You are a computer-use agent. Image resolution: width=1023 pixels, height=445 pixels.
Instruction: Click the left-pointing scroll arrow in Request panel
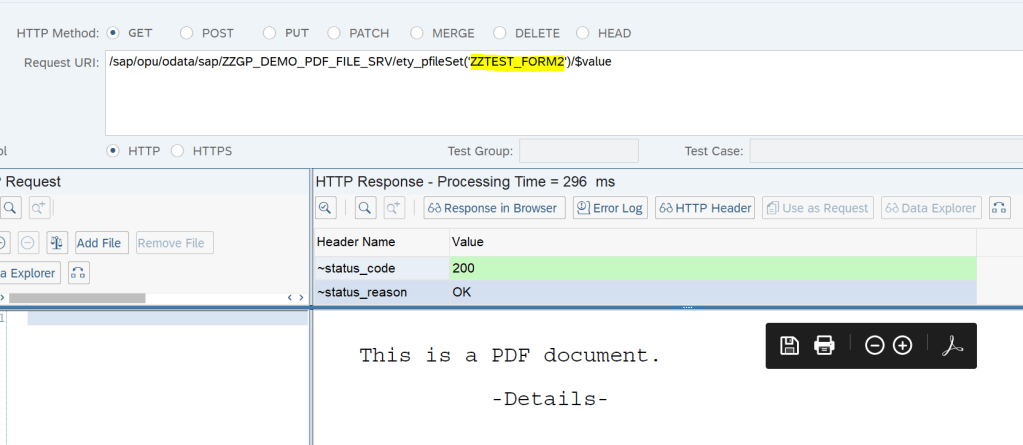point(290,298)
